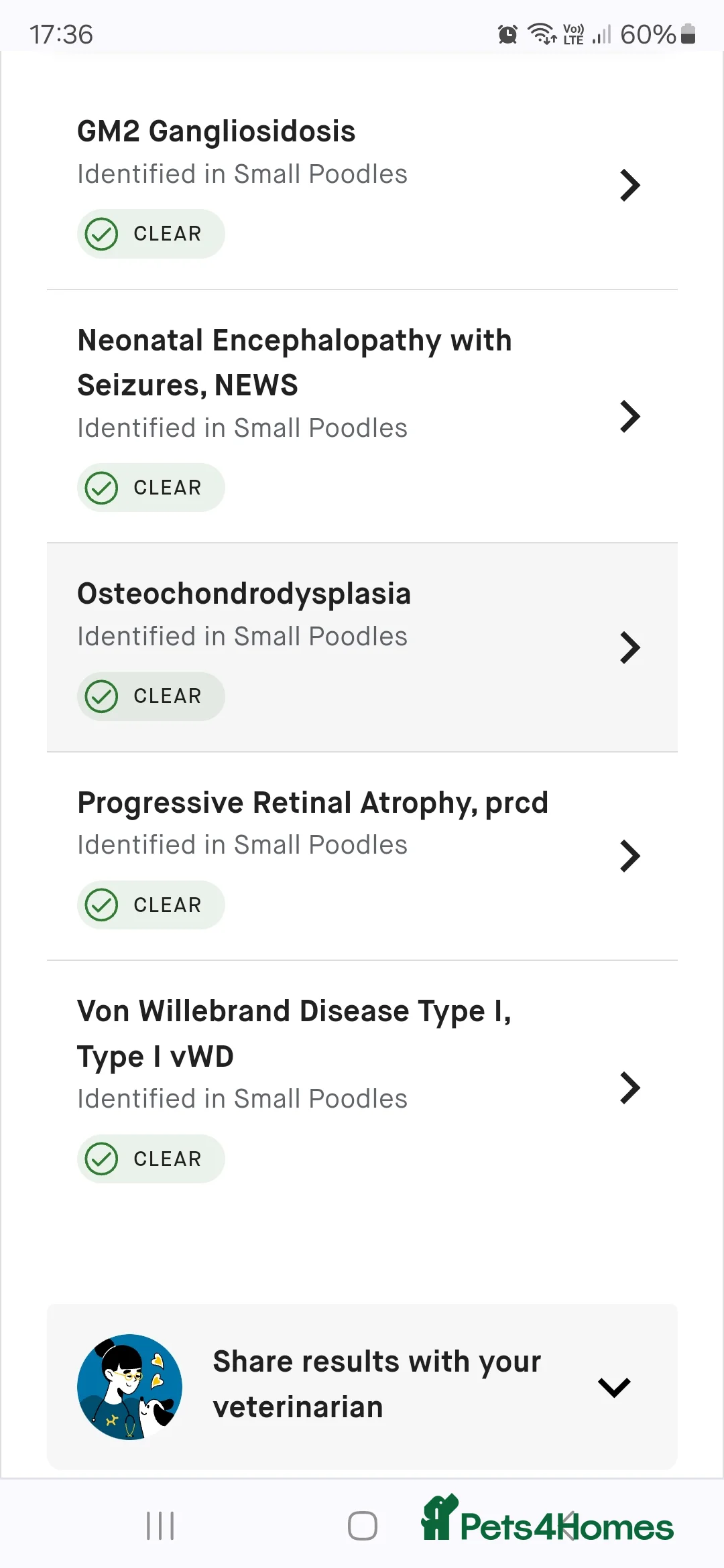Image resolution: width=724 pixels, height=1568 pixels.
Task: Expand Share results with your veterinarian
Action: tap(614, 1387)
